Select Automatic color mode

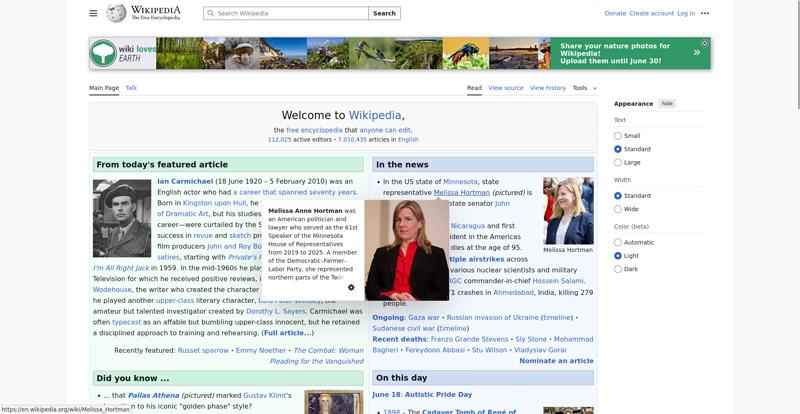(x=618, y=242)
